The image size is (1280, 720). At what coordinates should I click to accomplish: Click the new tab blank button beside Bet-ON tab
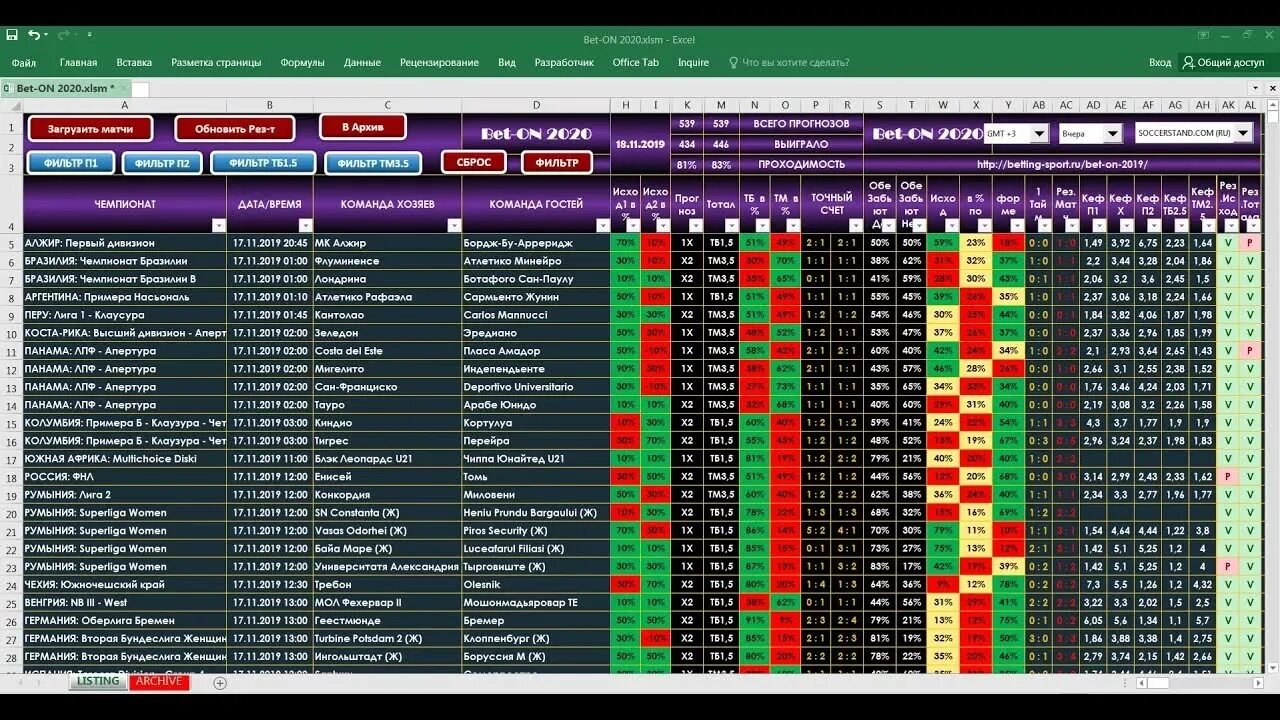click(x=140, y=89)
